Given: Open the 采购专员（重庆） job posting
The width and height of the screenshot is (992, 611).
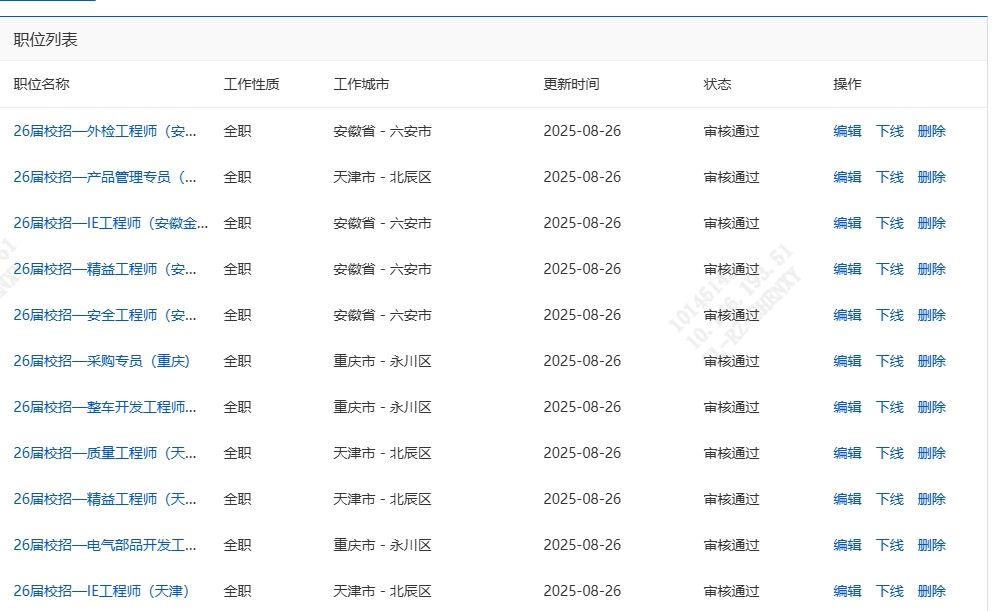Looking at the screenshot, I should pos(101,361).
